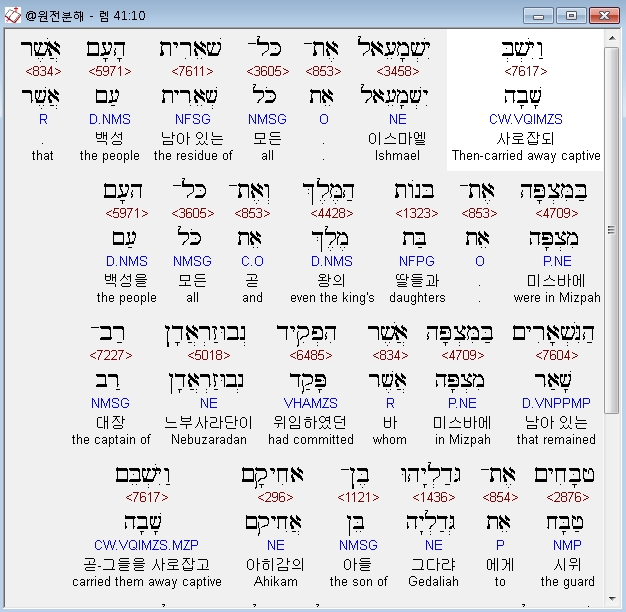This screenshot has width=626, height=612.
Task: Click the gloss 'even the king's'
Action: point(332,298)
